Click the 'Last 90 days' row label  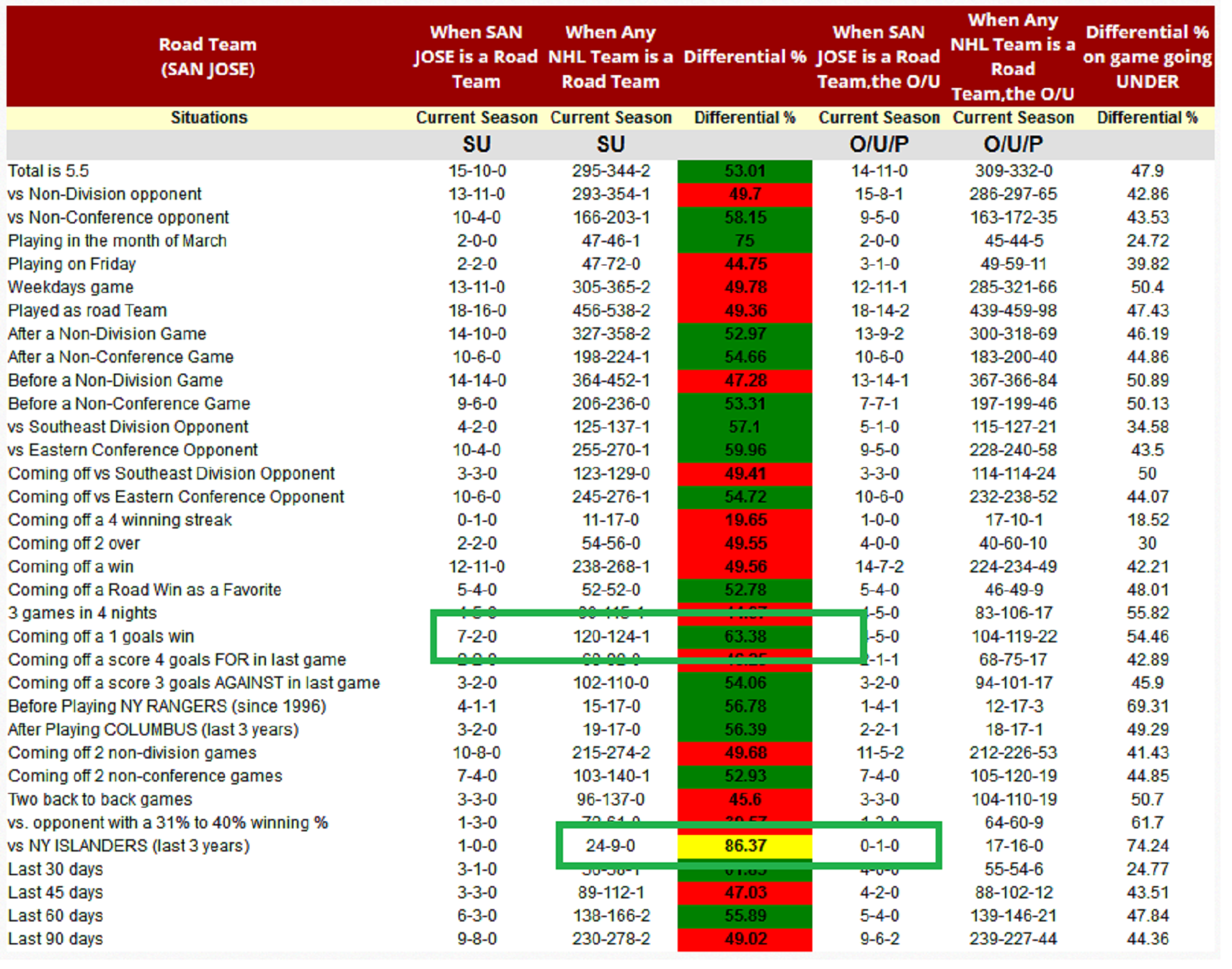[56, 939]
